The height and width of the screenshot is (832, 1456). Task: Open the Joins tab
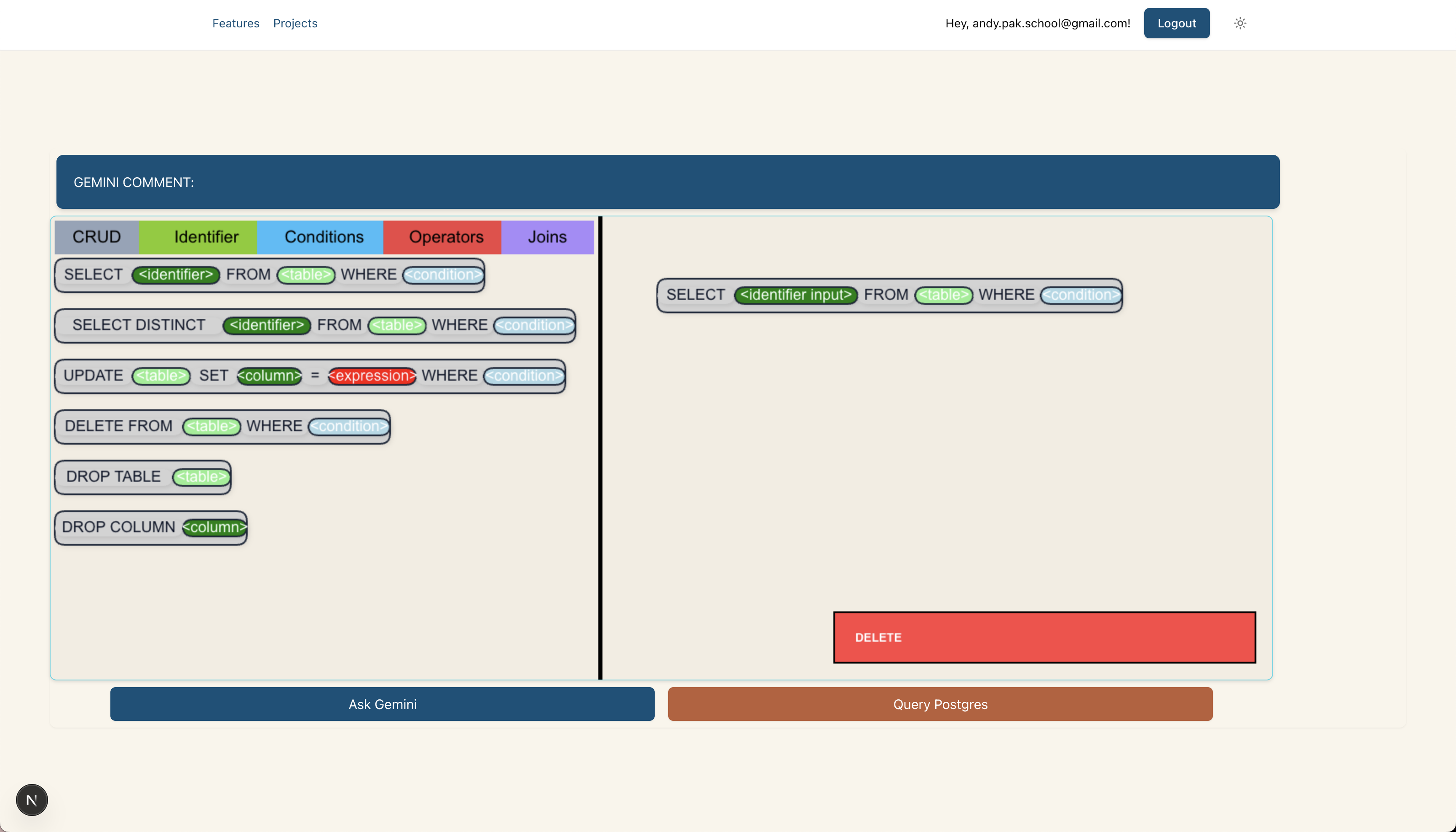(x=547, y=237)
